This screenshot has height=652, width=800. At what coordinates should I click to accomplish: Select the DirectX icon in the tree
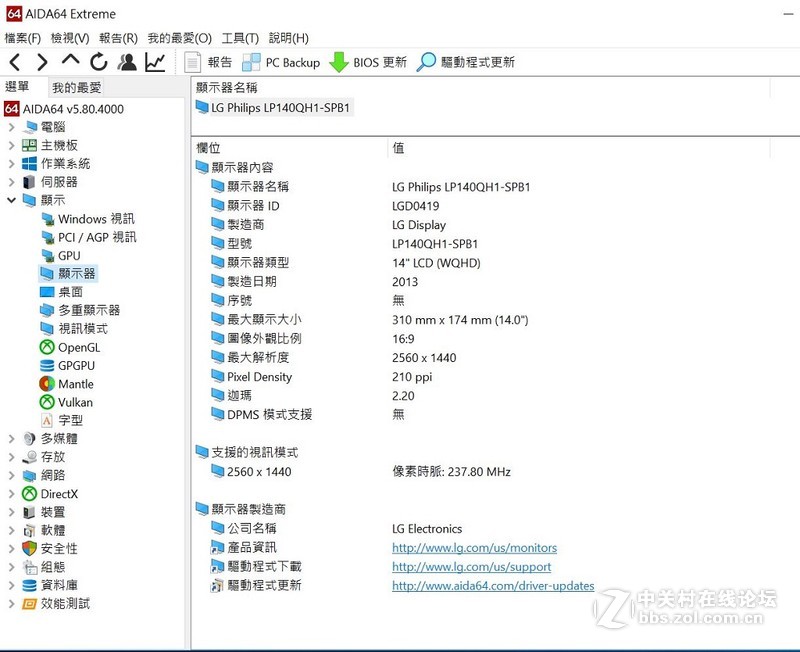click(x=30, y=494)
